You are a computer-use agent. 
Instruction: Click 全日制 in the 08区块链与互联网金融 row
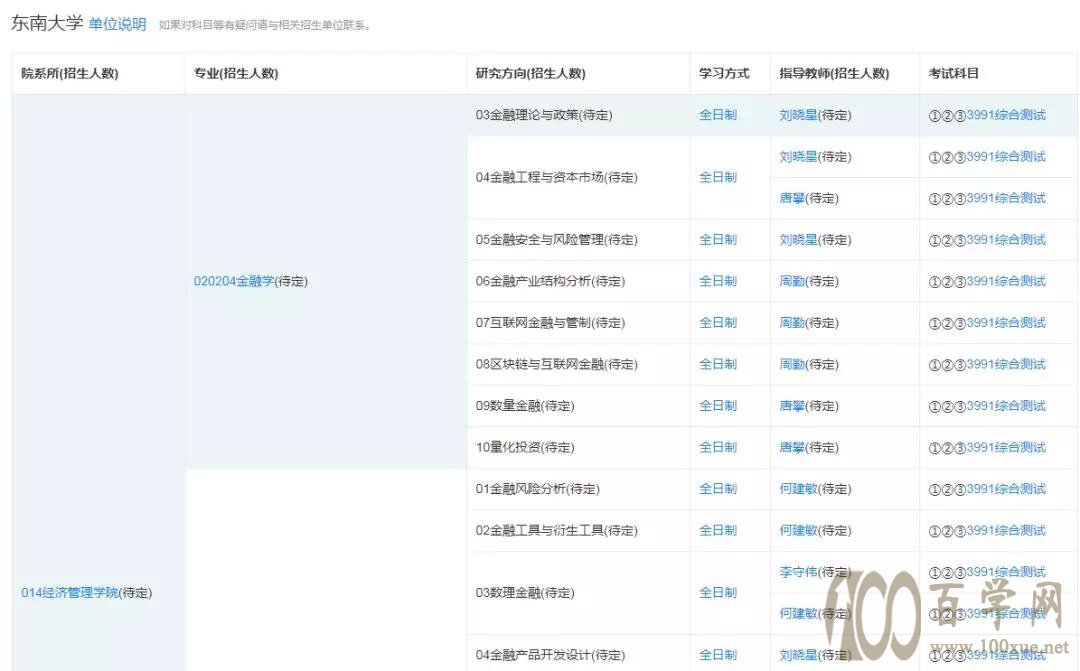(718, 364)
